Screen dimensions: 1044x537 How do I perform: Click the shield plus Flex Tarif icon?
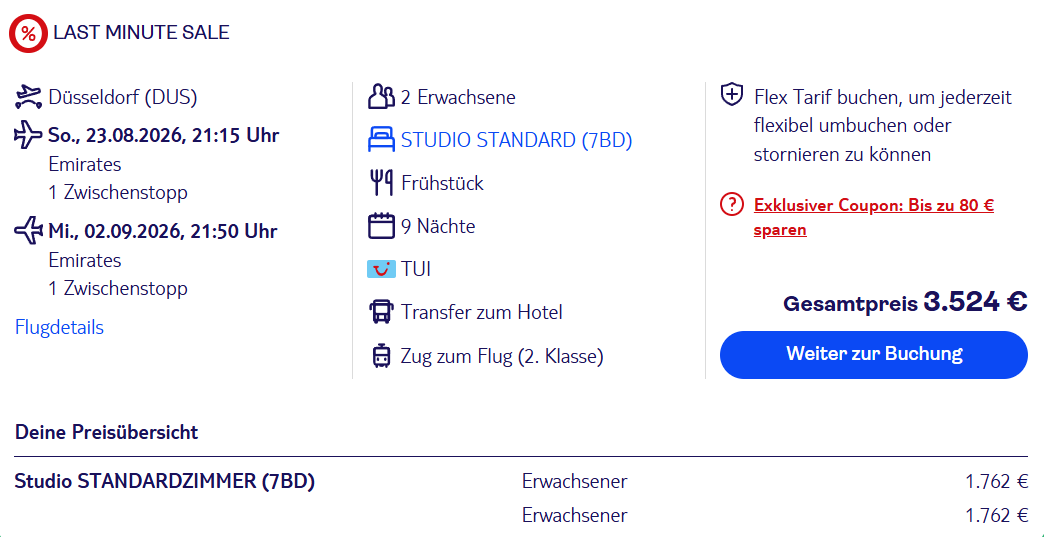[x=732, y=95]
